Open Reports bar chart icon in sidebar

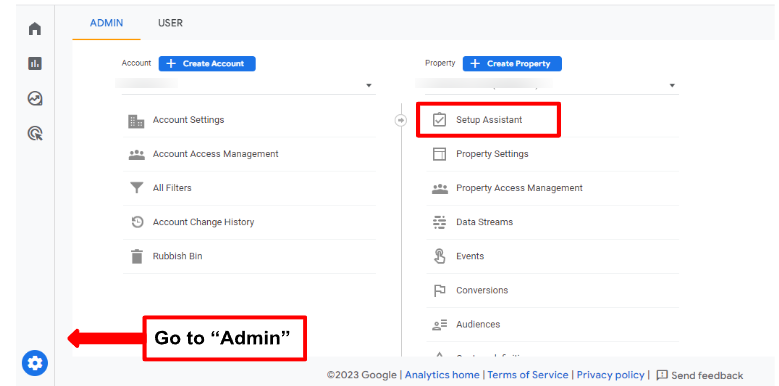[x=35, y=63]
